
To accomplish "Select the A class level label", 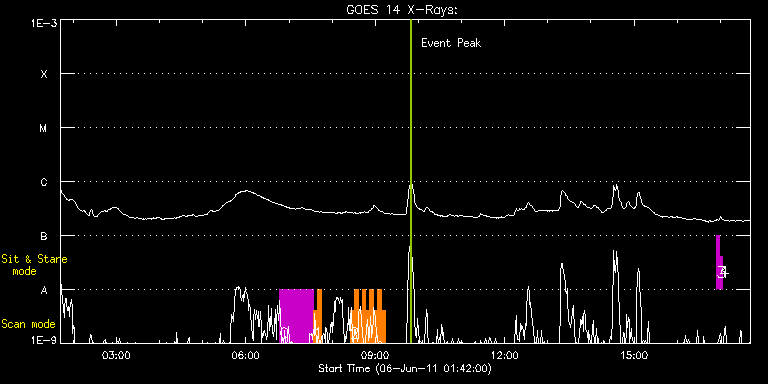I will [44, 290].
